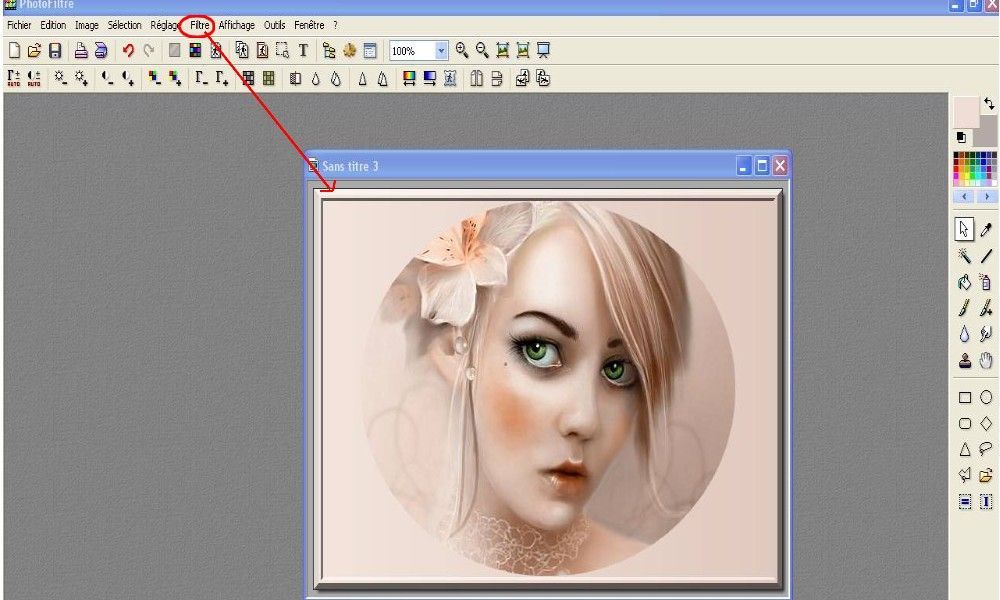Open the Affichage menu

pyautogui.click(x=237, y=25)
